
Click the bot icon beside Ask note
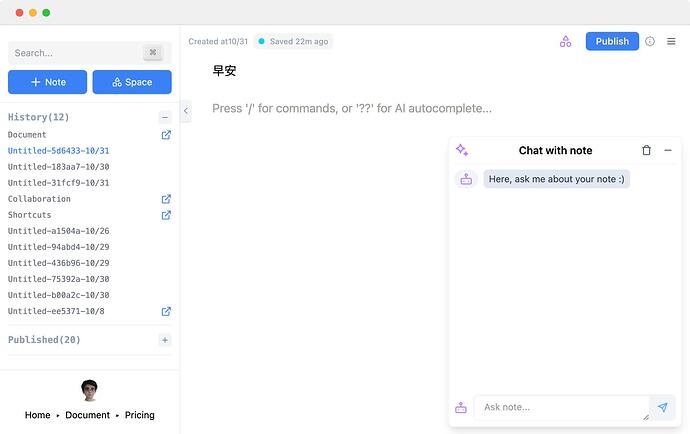(x=461, y=408)
